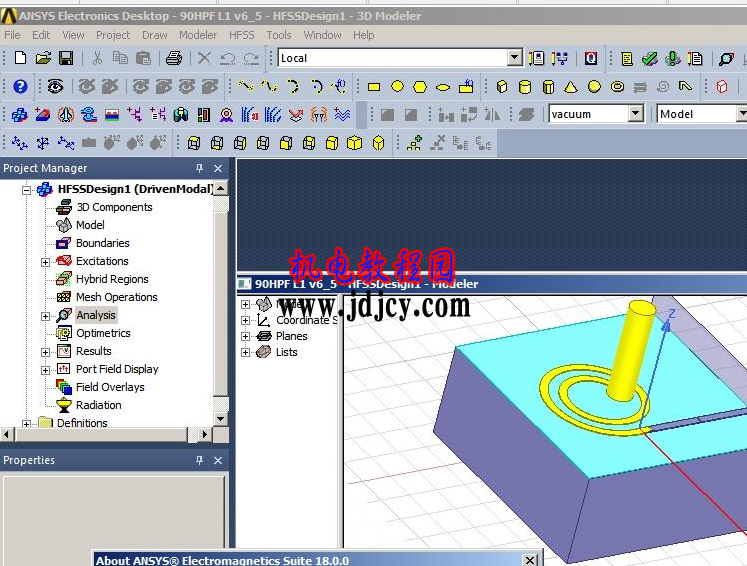Pin the Properties panel

(199, 460)
